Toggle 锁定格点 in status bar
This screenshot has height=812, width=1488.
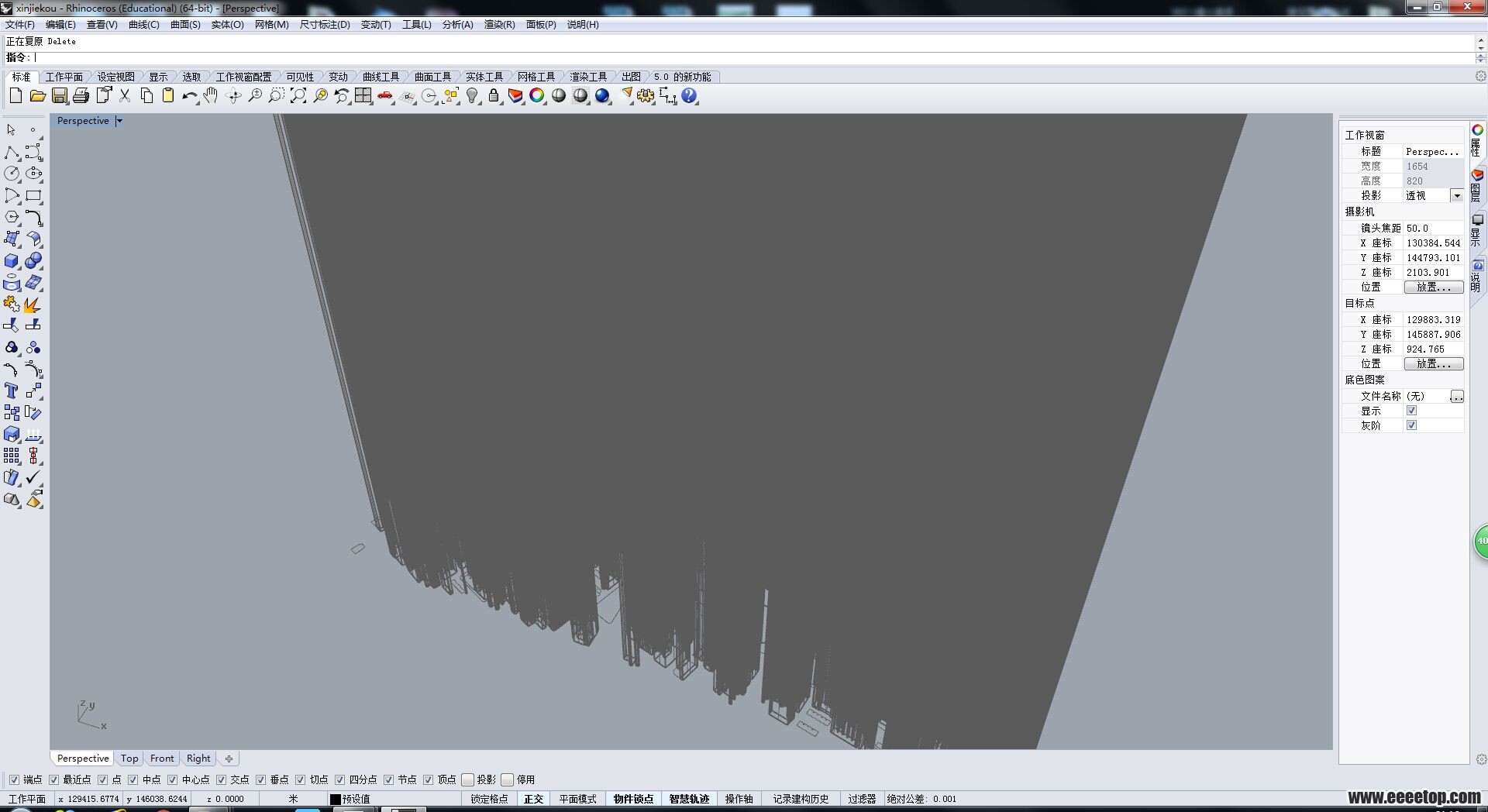489,799
